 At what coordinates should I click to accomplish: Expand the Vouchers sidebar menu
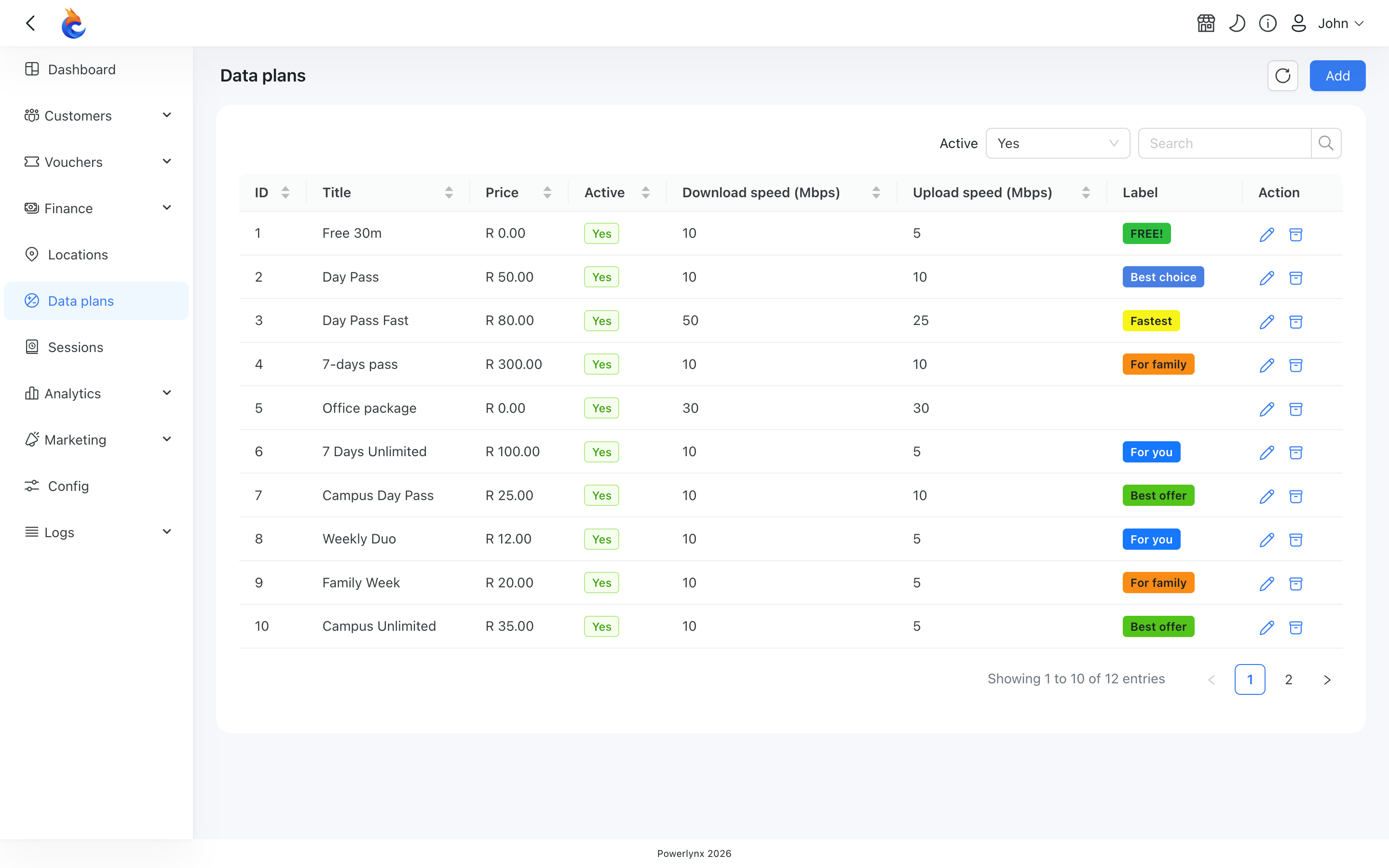click(96, 162)
